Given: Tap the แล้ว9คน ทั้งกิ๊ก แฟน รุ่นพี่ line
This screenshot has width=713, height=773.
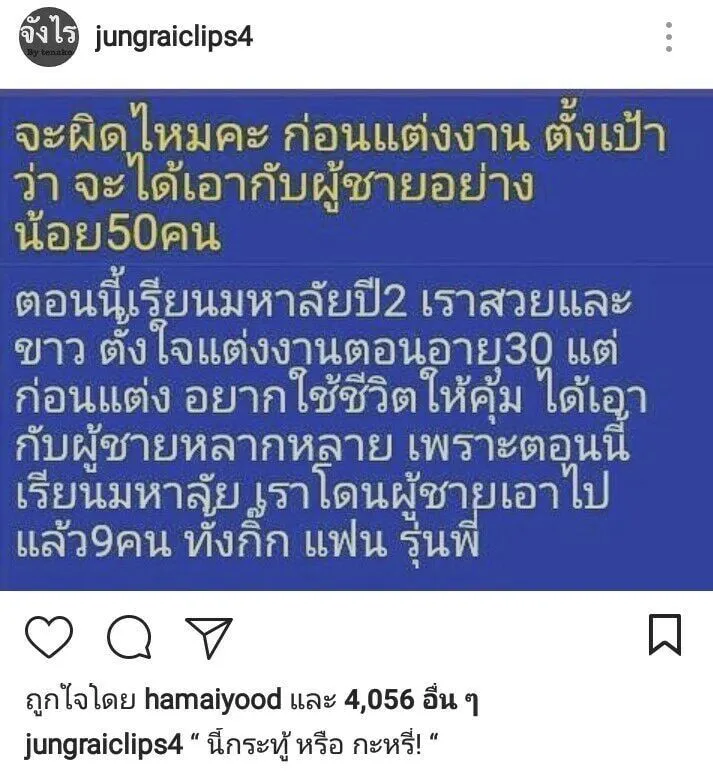Looking at the screenshot, I should click(248, 541).
